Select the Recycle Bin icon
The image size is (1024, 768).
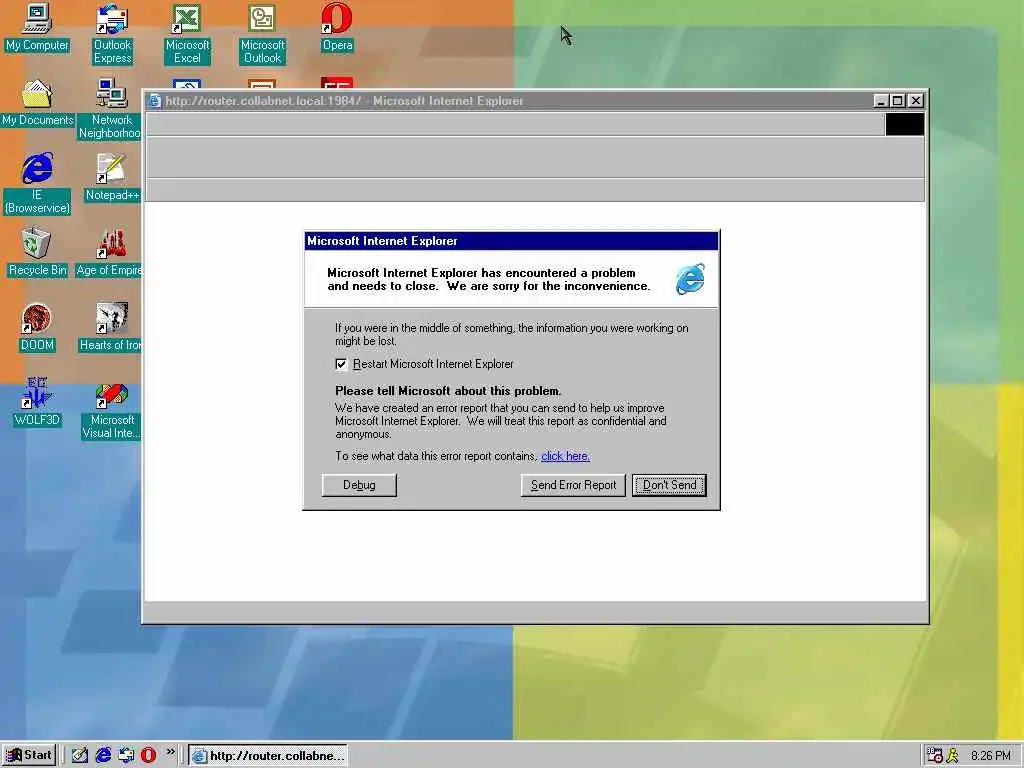coord(37,253)
